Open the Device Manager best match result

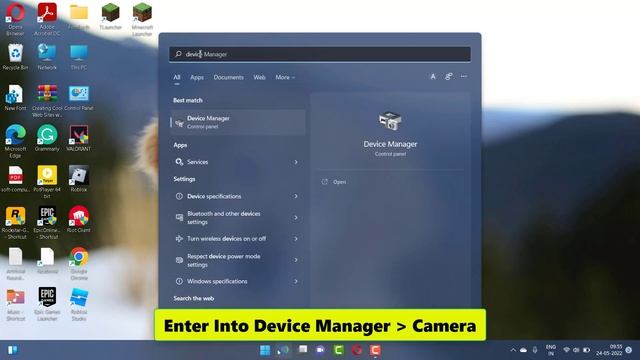[x=238, y=122]
